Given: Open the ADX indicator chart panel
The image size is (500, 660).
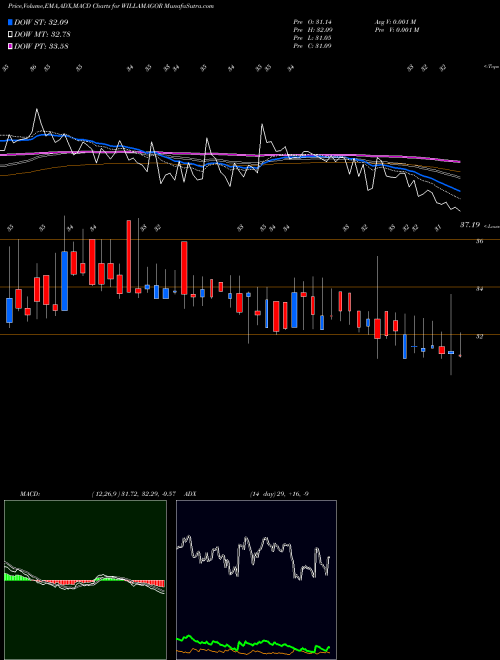Looking at the screenshot, I should pos(256,580).
